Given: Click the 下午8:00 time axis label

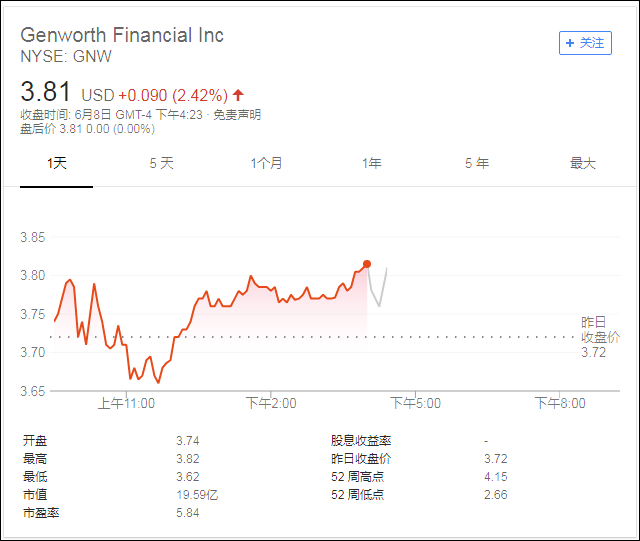Looking at the screenshot, I should point(559,403).
